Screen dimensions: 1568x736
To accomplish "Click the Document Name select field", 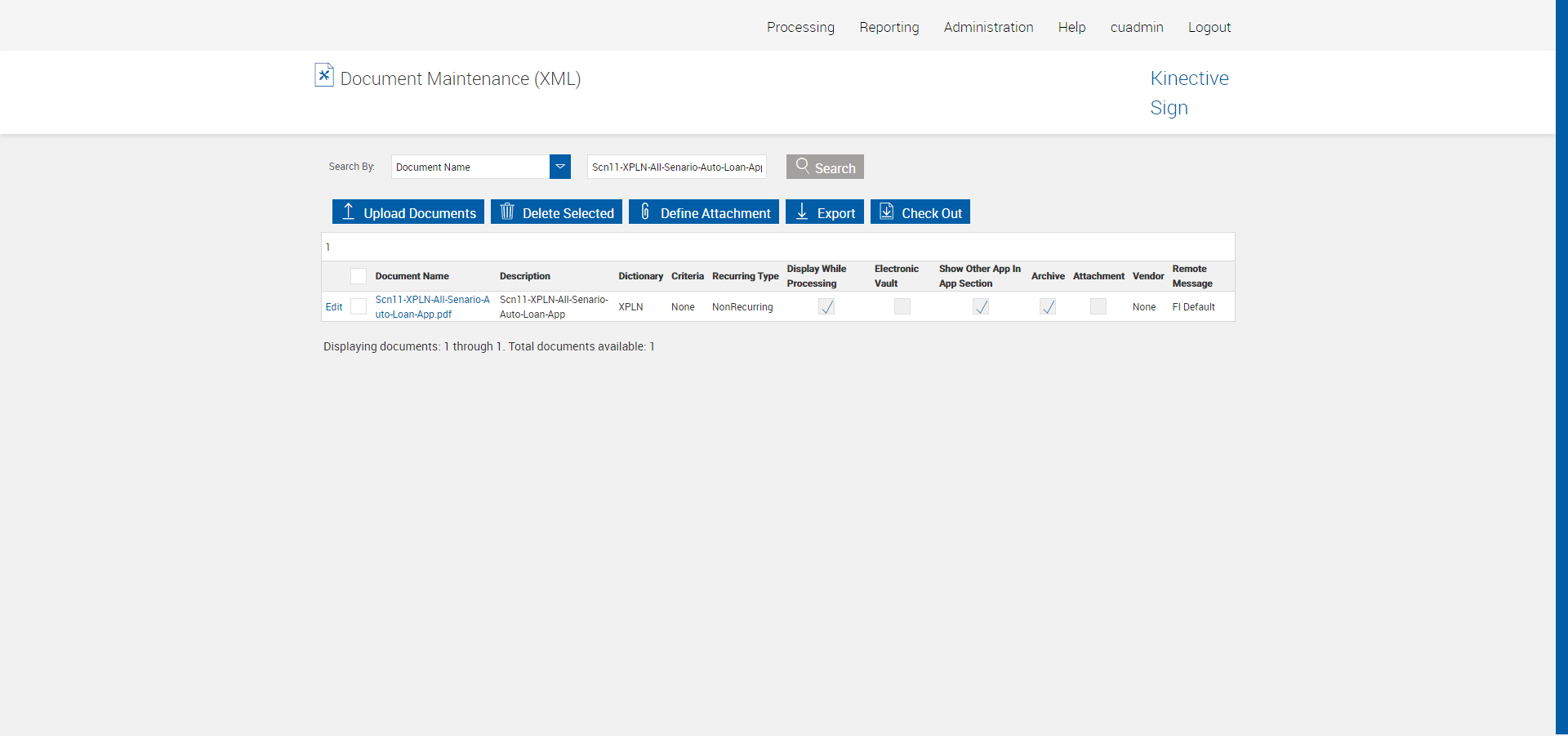I will coord(481,167).
